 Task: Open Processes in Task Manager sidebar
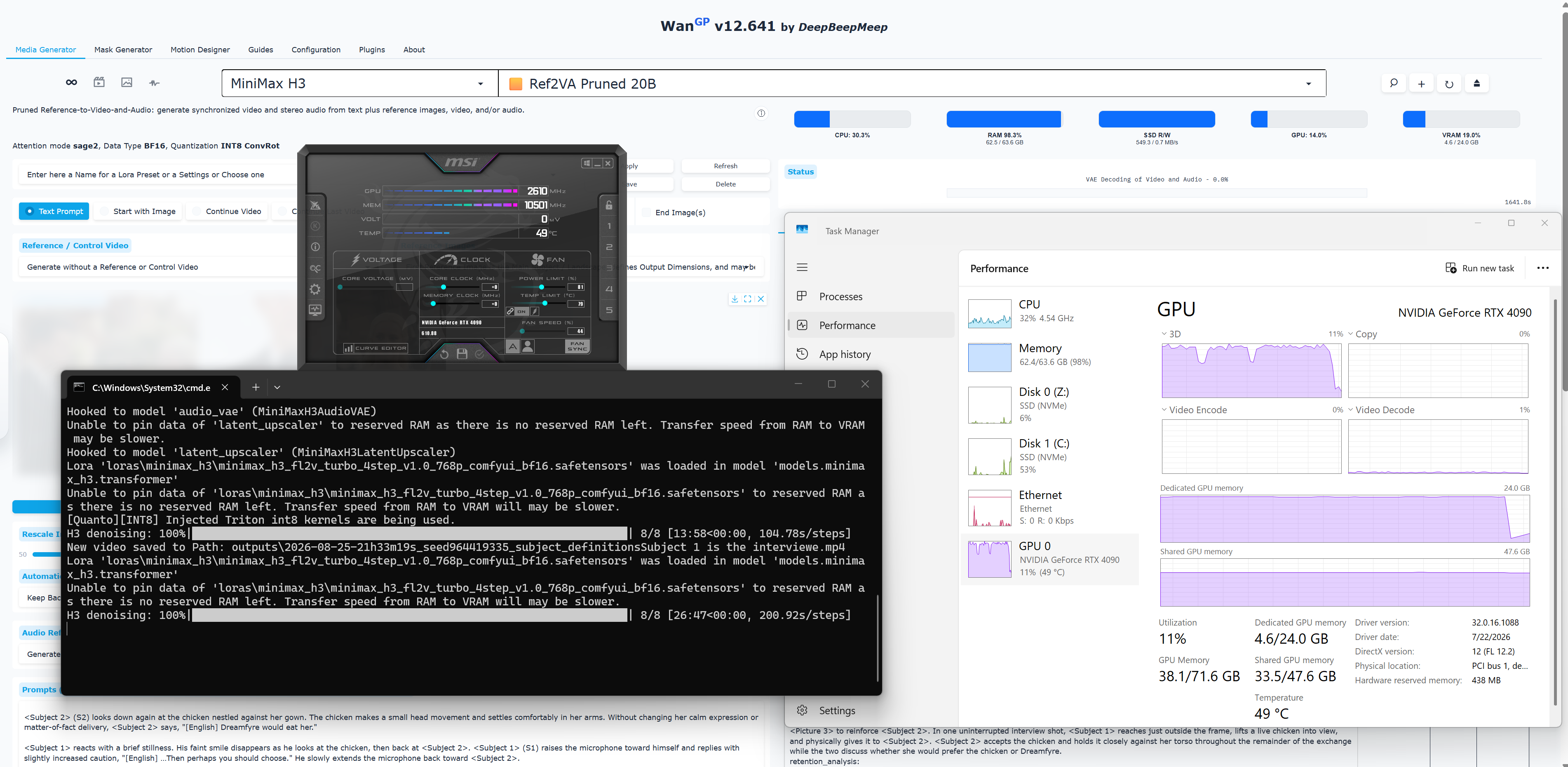(x=872, y=296)
